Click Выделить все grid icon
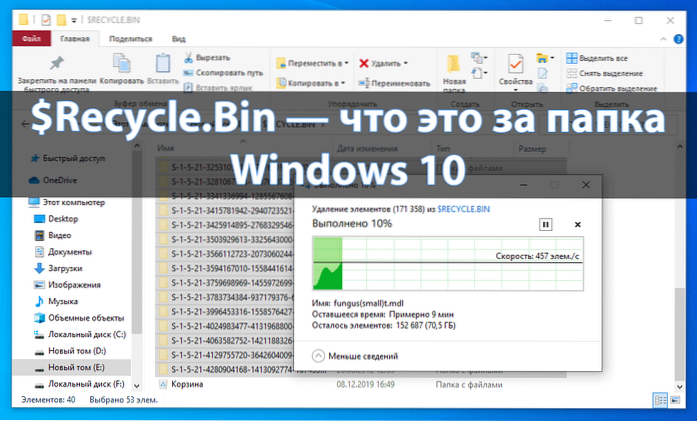 tap(572, 58)
